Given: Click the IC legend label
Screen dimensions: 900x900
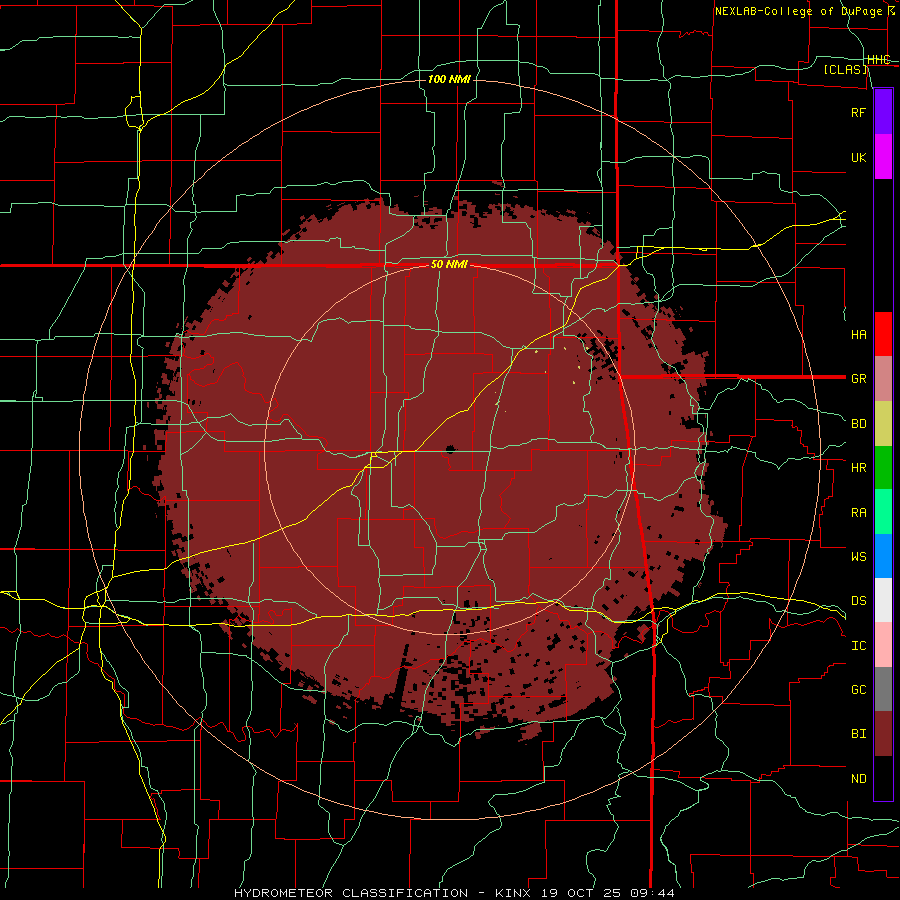Looking at the screenshot, I should [x=858, y=646].
